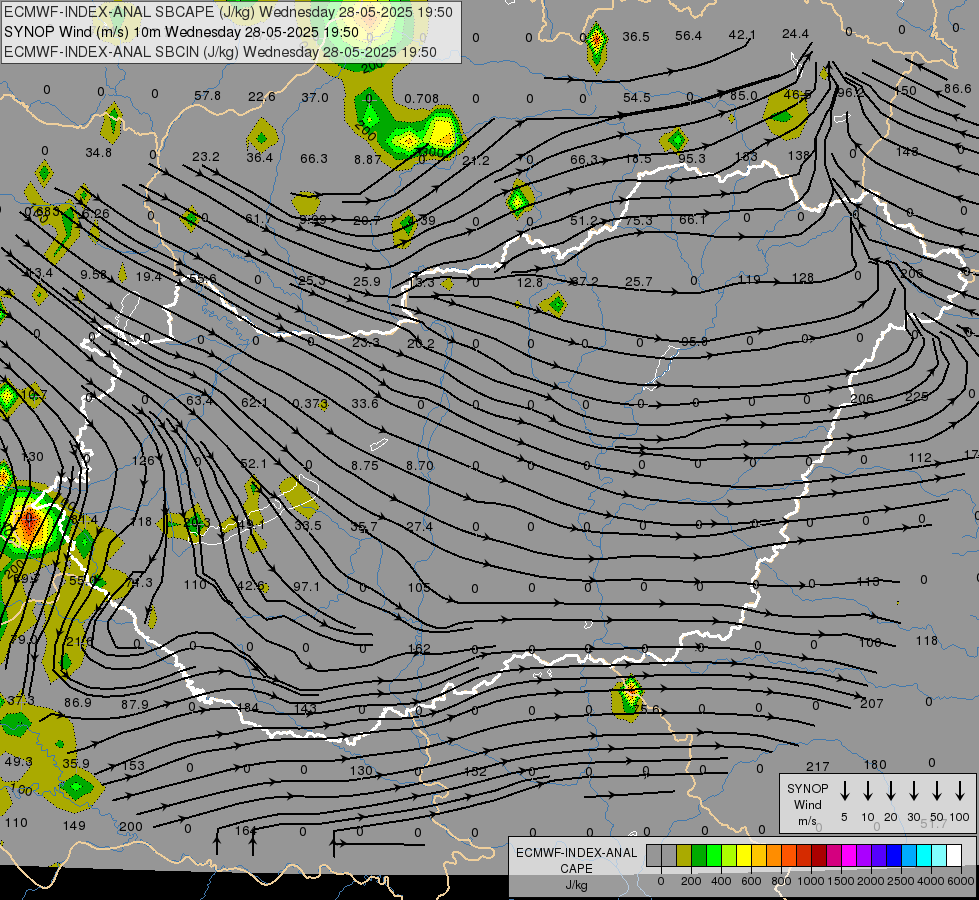Viewport: 979px width, 900px height.
Task: Click the map value '87.9'
Action: [135, 705]
